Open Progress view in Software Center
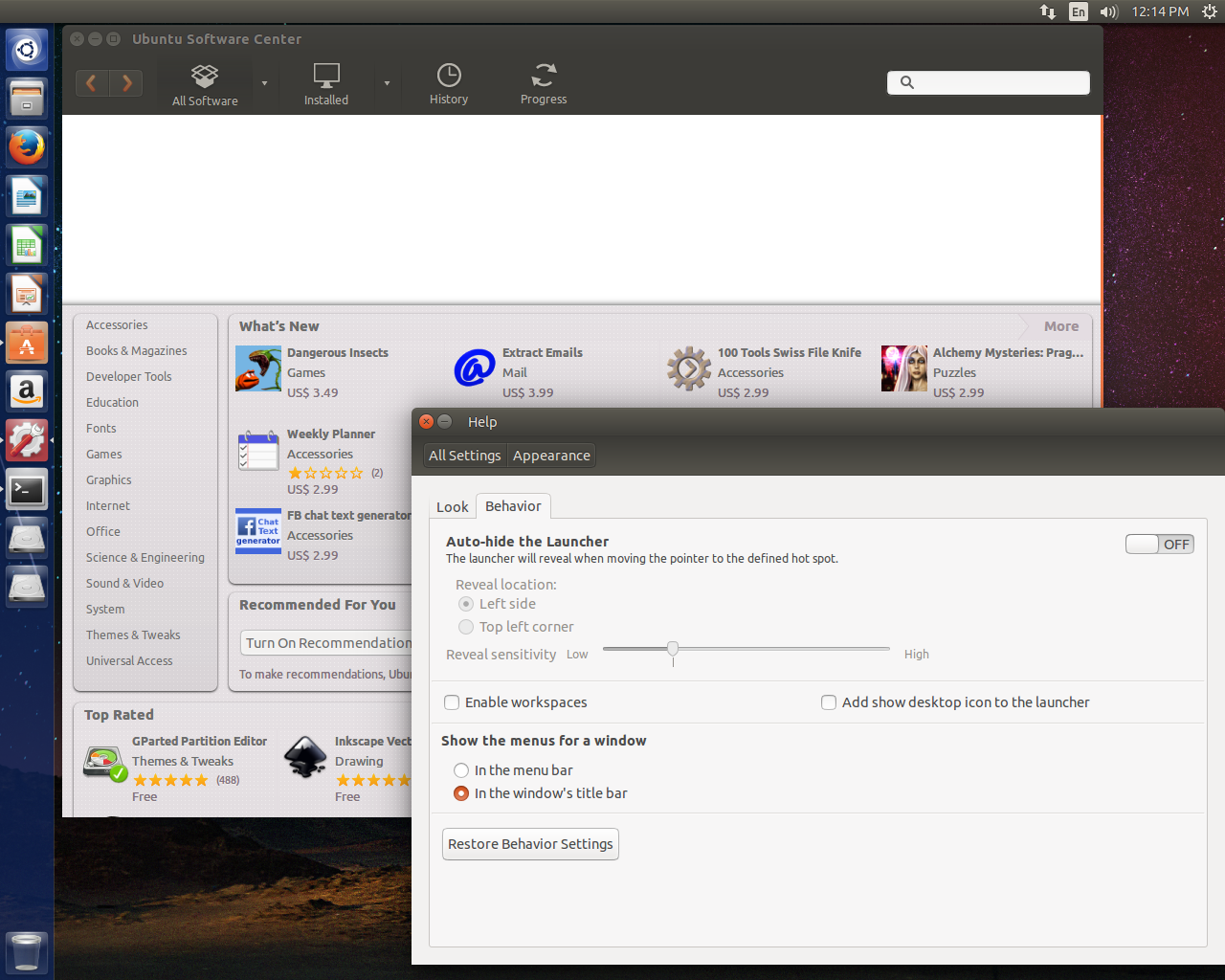Image resolution: width=1225 pixels, height=980 pixels. (x=544, y=84)
